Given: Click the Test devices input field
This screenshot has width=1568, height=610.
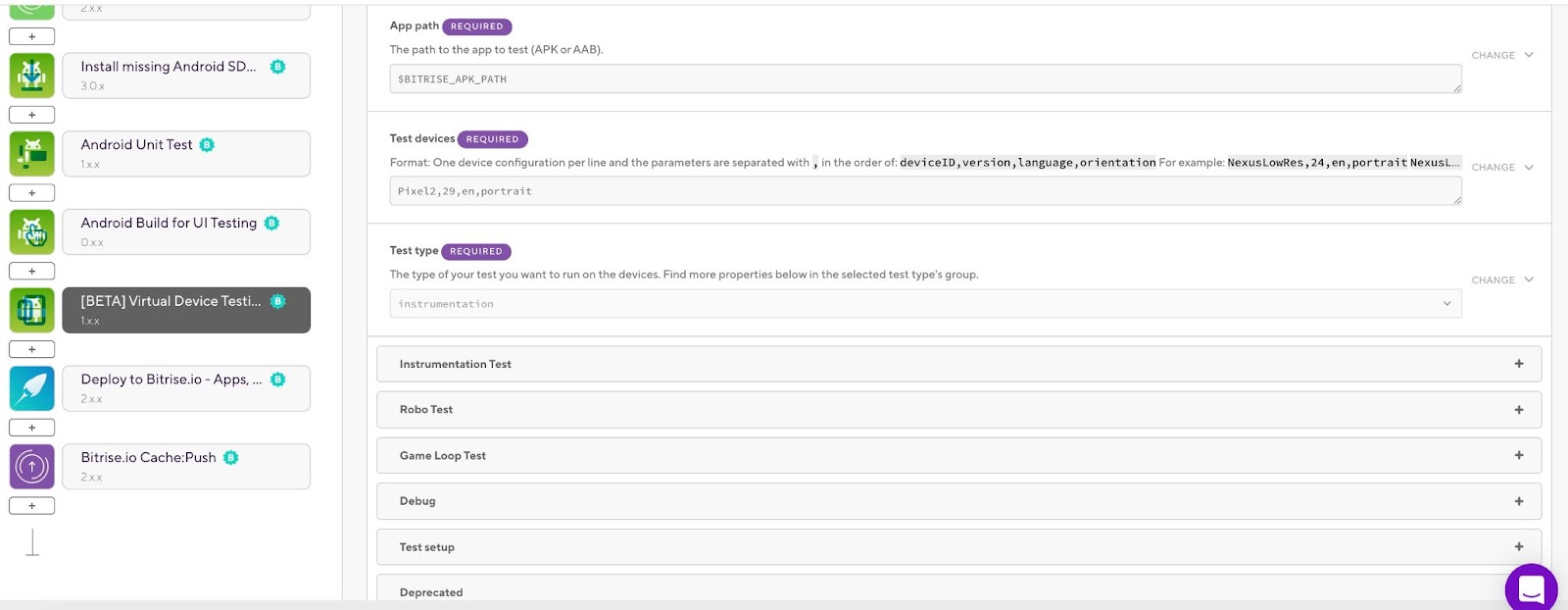Looking at the screenshot, I should (x=925, y=191).
